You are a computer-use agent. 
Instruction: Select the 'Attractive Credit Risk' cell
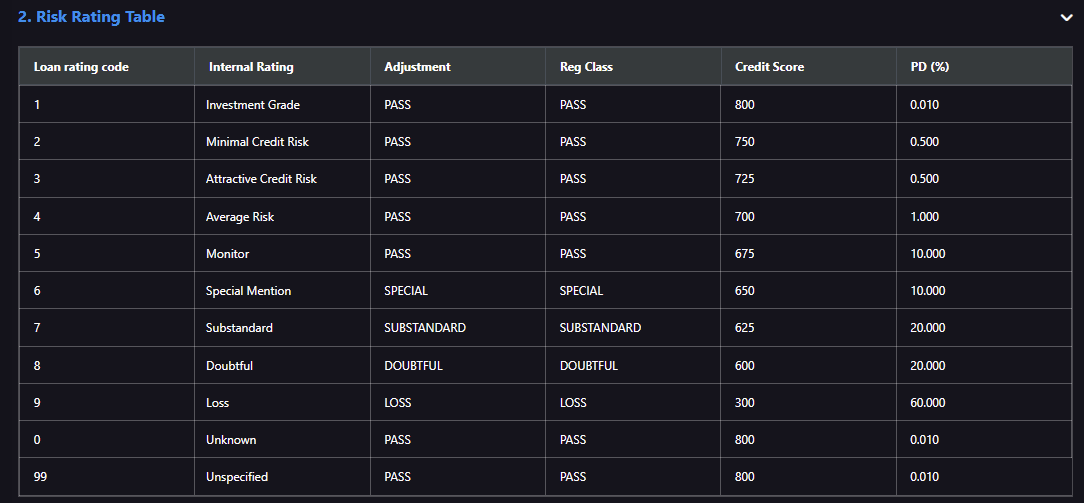(282, 179)
